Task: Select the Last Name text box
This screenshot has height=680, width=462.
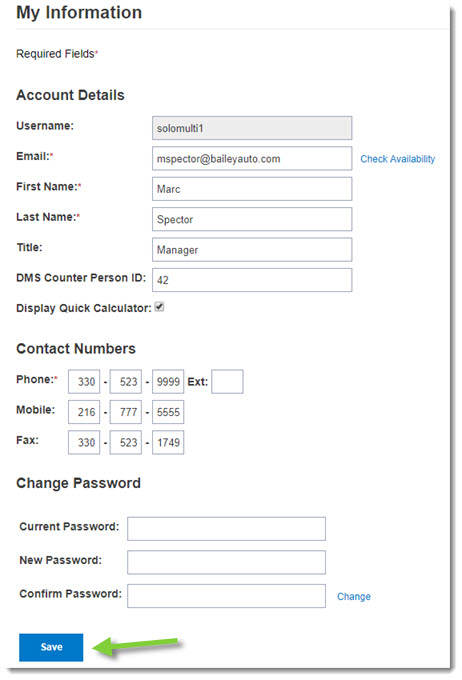Action: pyautogui.click(x=252, y=219)
